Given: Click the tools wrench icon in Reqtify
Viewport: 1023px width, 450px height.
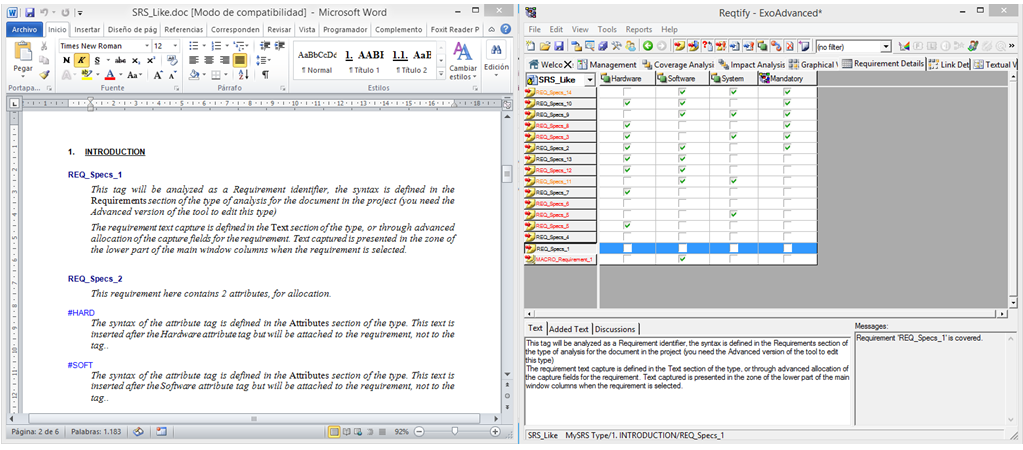Looking at the screenshot, I should [x=617, y=46].
